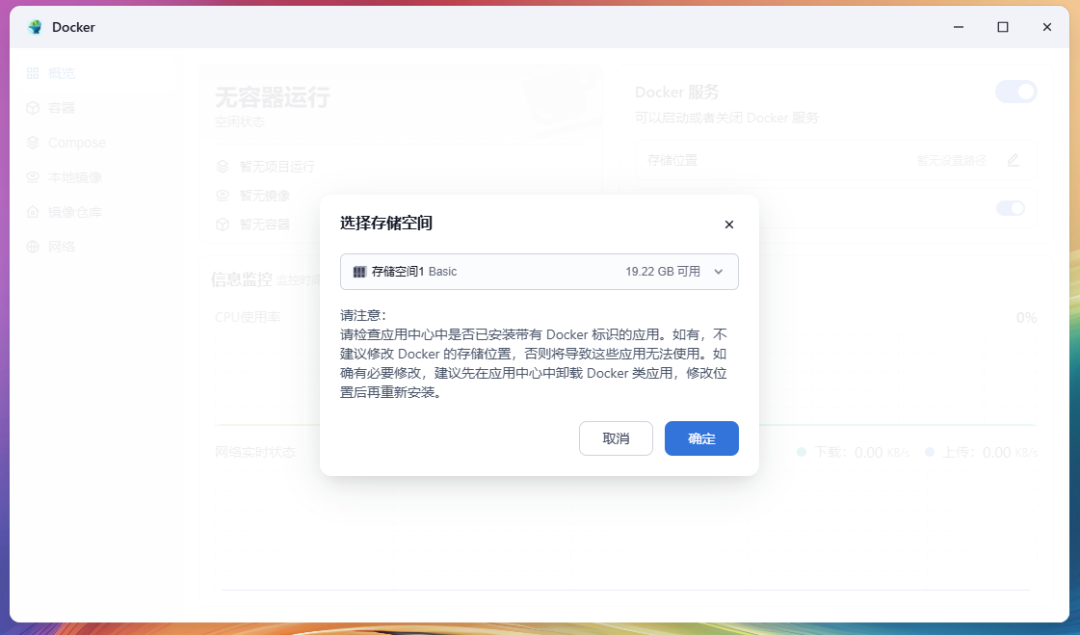This screenshot has width=1080, height=635.
Task: Click the 无容器运行 heading
Action: [x=272, y=98]
